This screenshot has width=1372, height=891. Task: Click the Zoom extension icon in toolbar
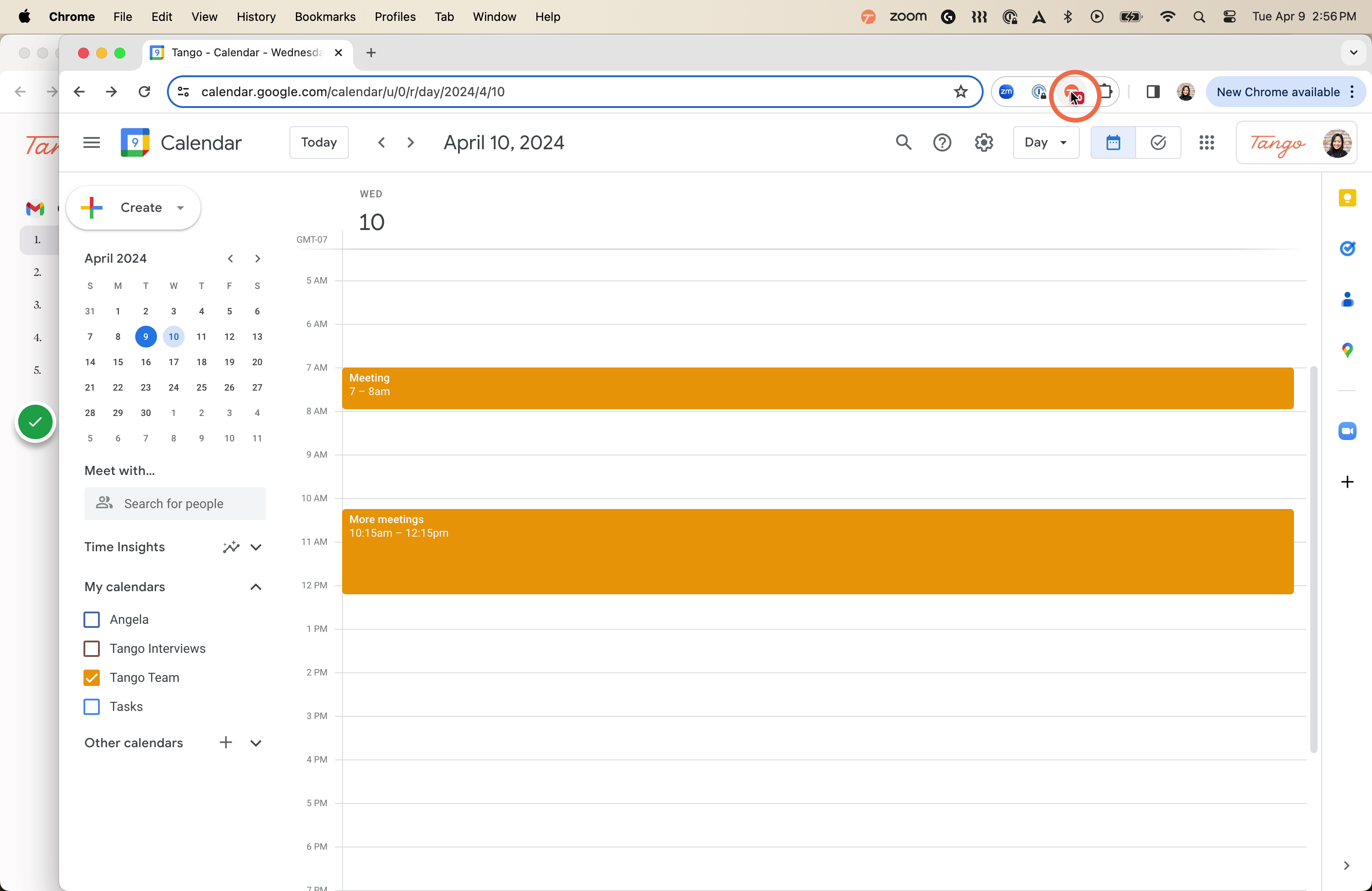(x=1006, y=92)
